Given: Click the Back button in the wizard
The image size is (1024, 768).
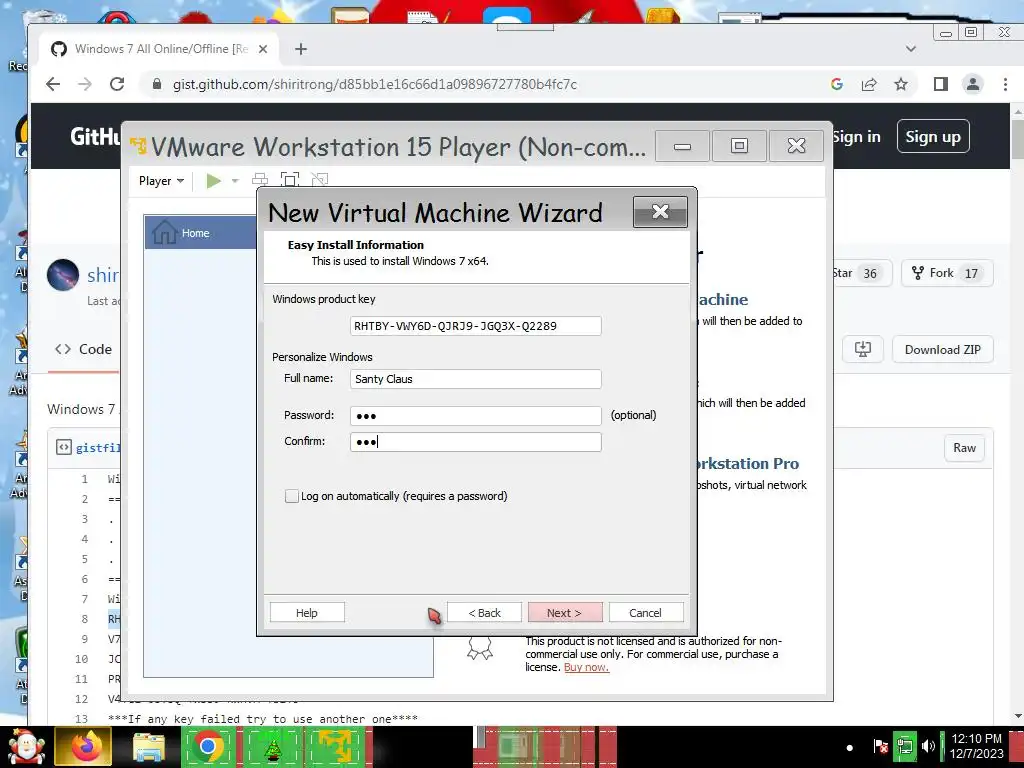Looking at the screenshot, I should tap(485, 613).
